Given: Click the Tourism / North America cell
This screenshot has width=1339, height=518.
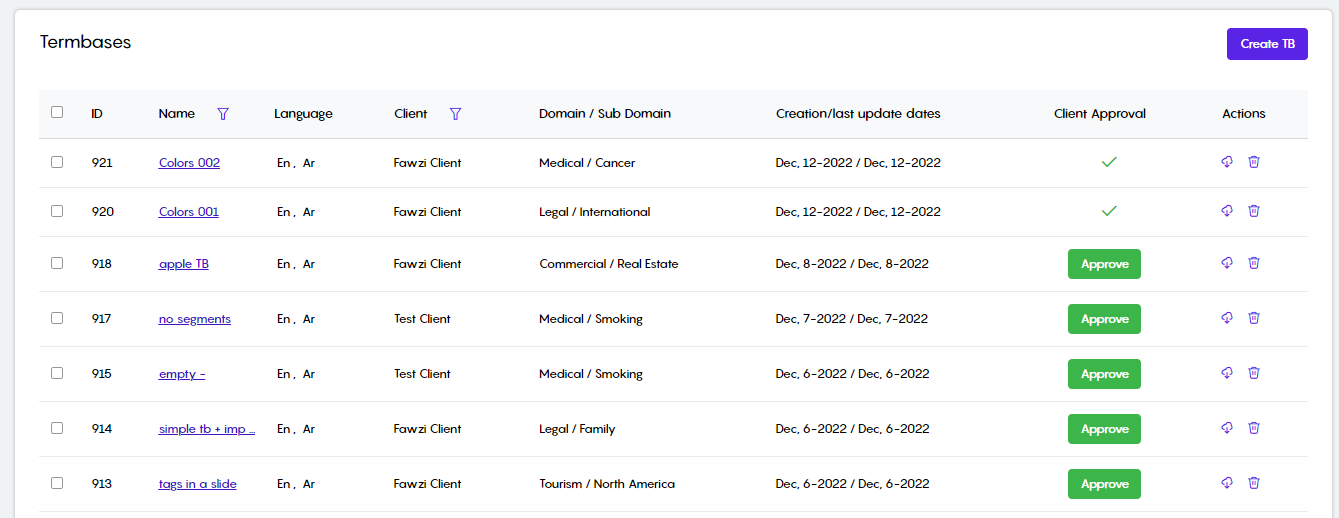Looking at the screenshot, I should tap(607, 484).
